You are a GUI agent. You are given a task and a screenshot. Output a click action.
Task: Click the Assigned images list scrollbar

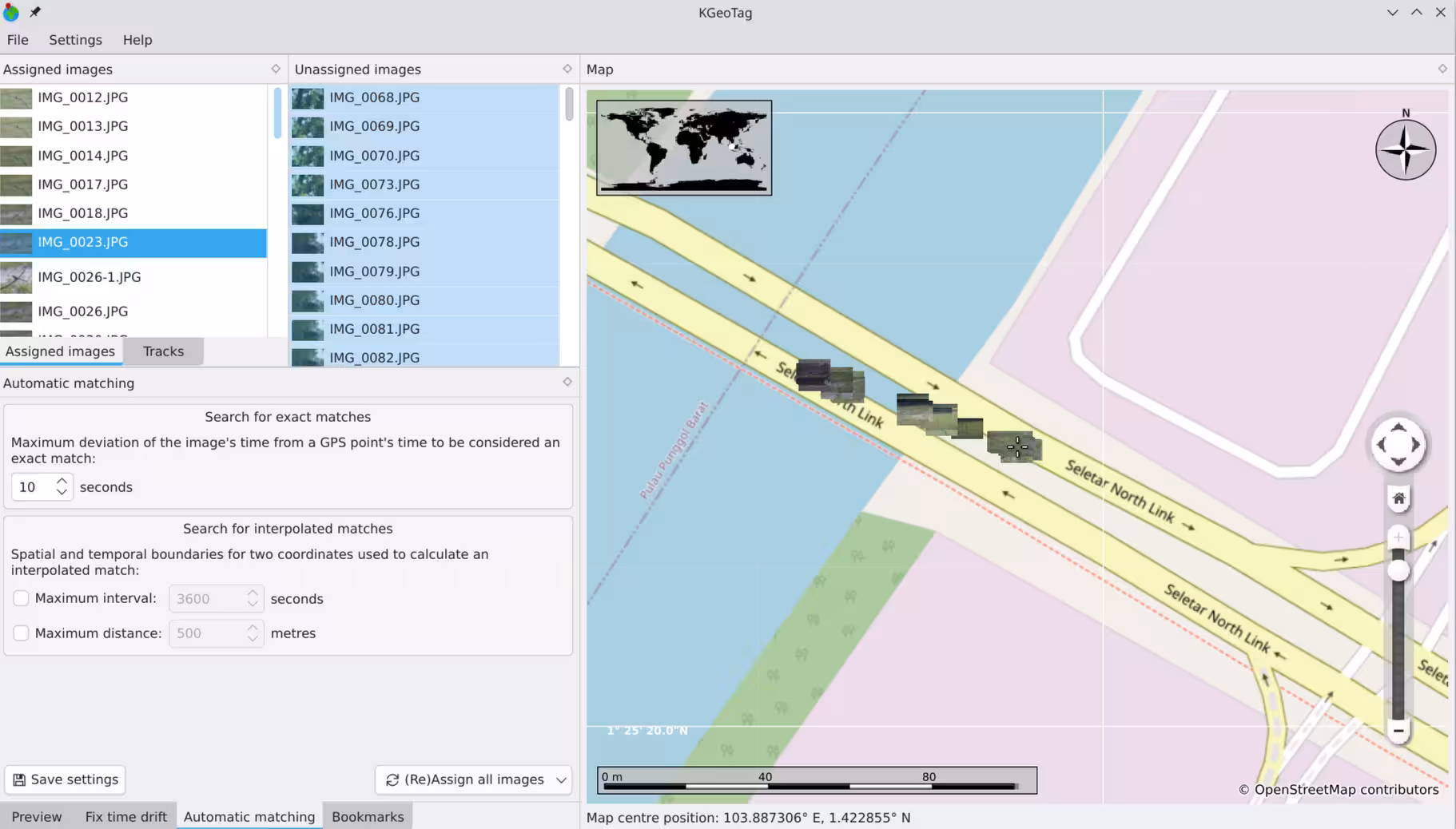tap(277, 112)
